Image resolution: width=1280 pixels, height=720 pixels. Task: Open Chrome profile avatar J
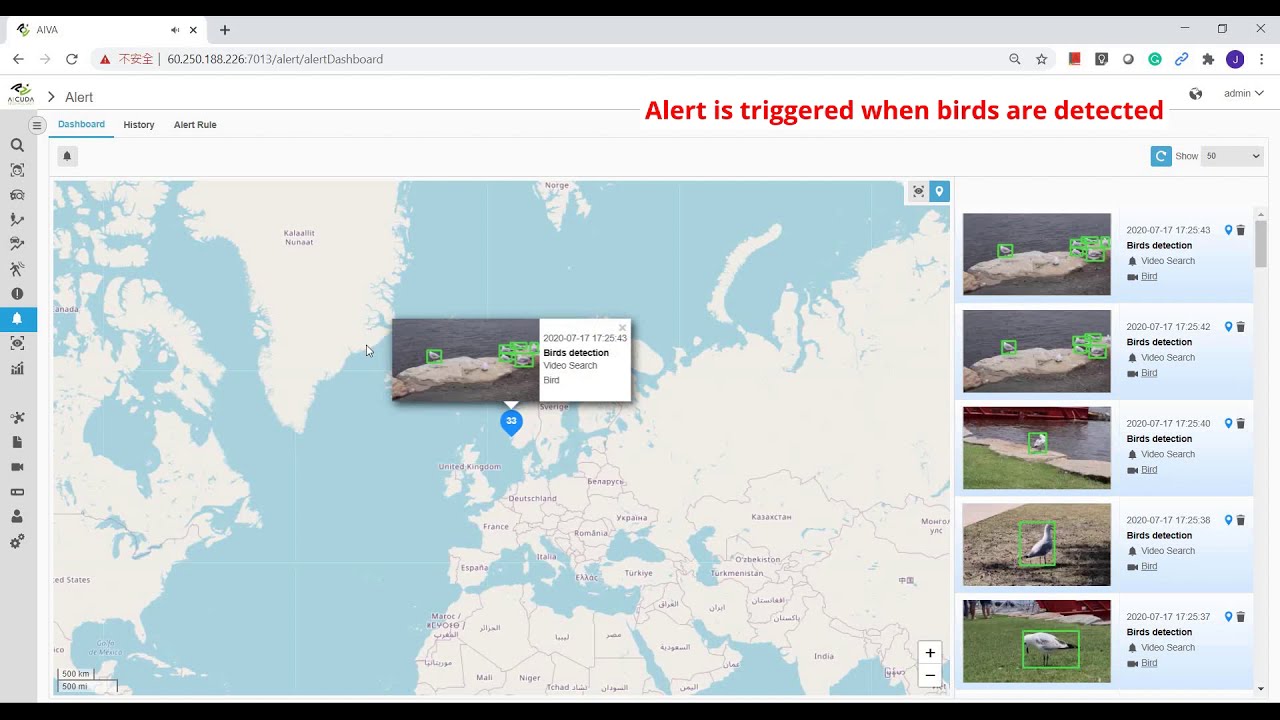(x=1235, y=59)
